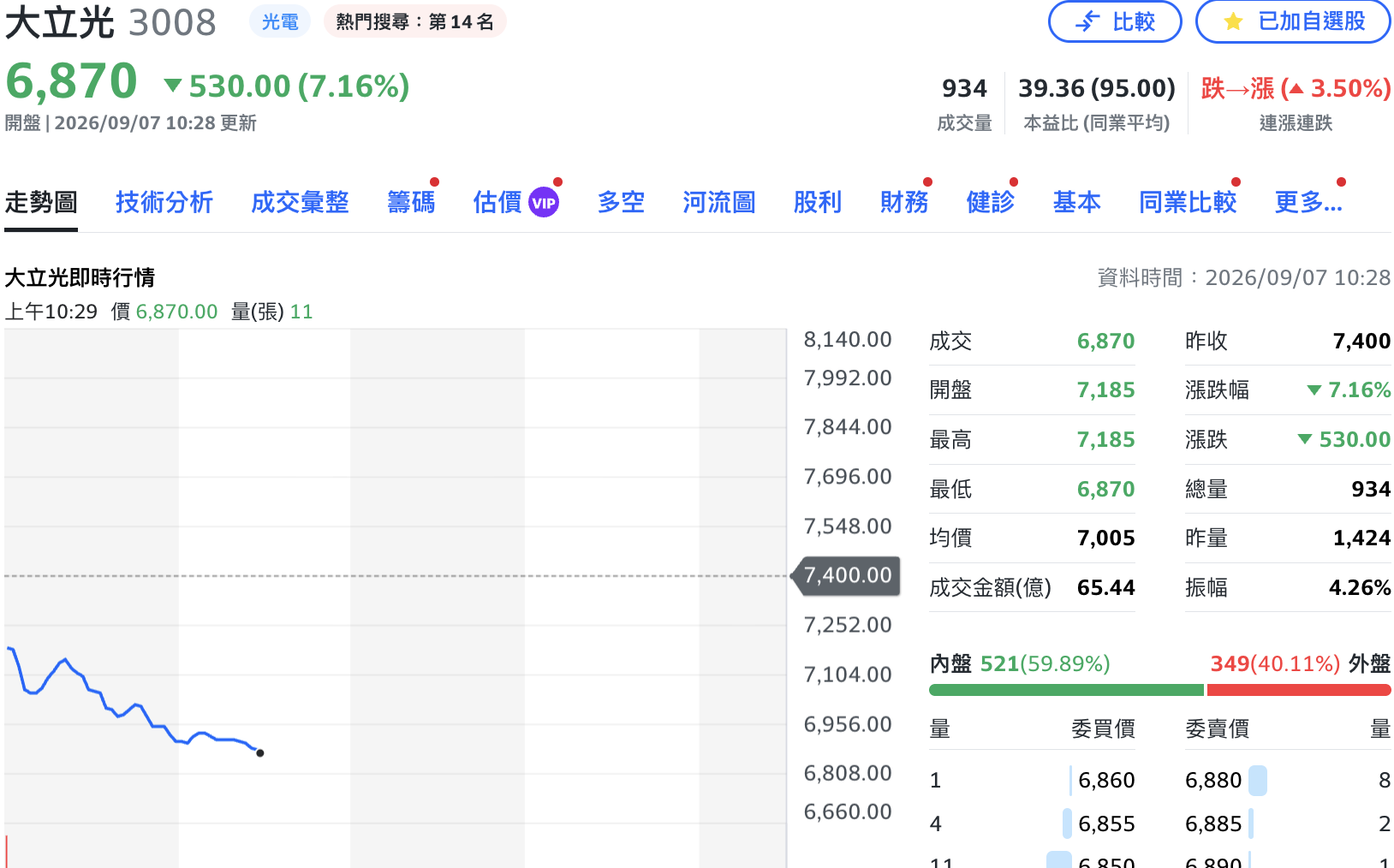Click the 委買價 column header

coord(1103,729)
